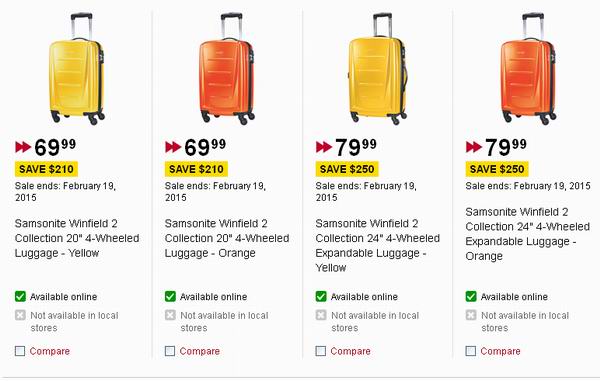This screenshot has height=381, width=600.
Task: Check Compare box for yellow 20" luggage
Action: [20, 351]
